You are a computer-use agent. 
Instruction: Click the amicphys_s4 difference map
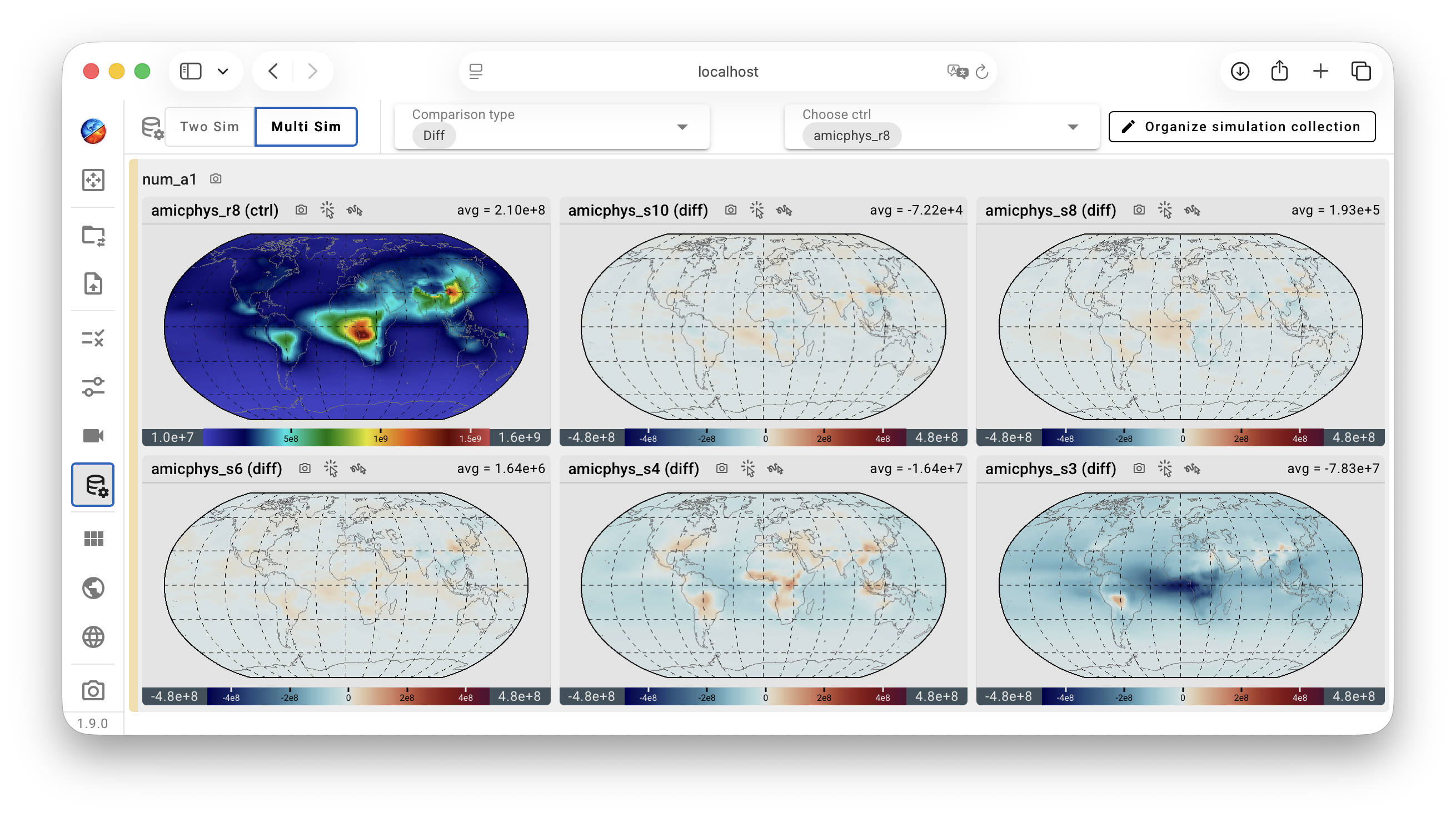pyautogui.click(x=763, y=585)
